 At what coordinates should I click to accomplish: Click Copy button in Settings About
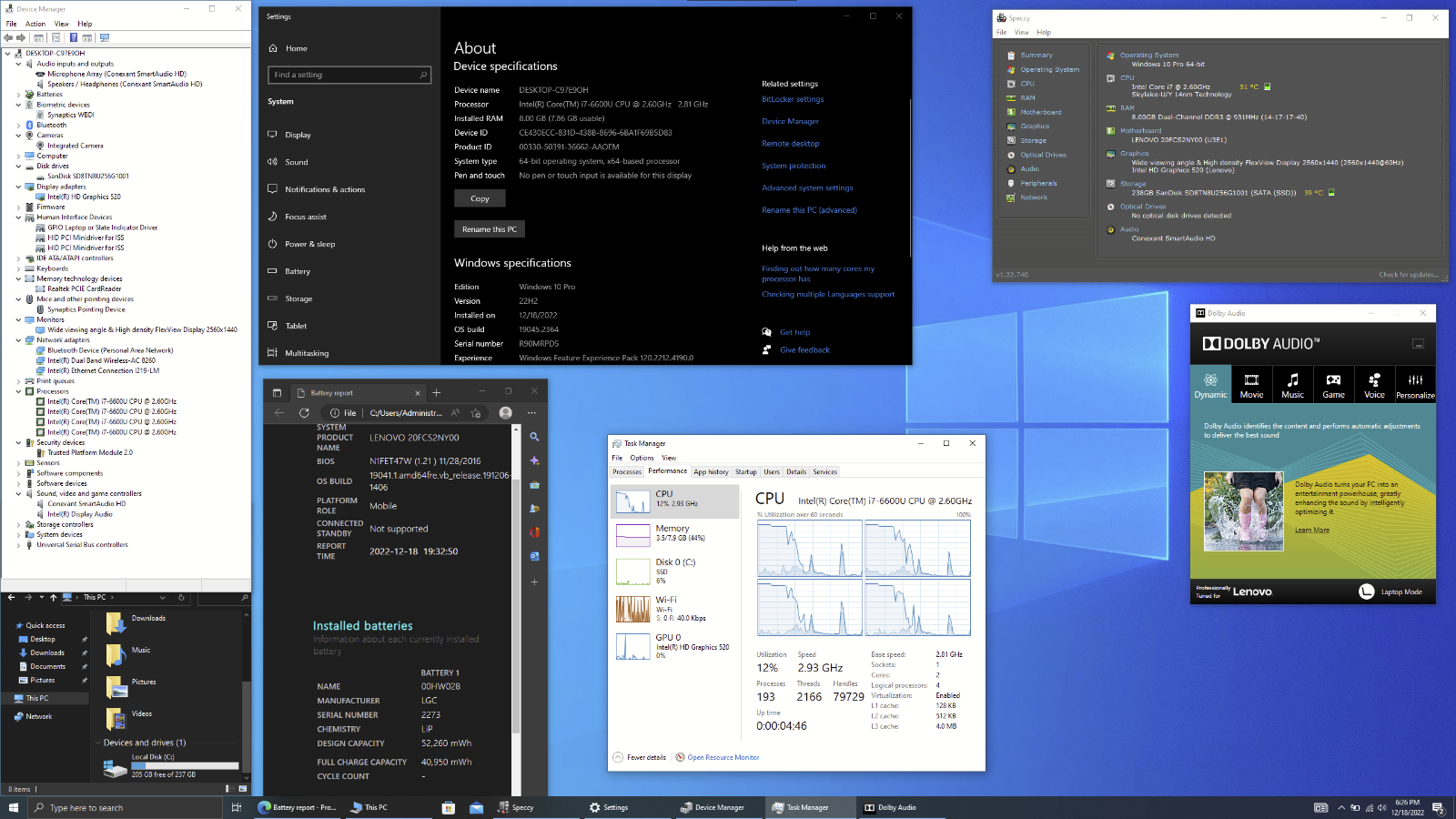[480, 198]
